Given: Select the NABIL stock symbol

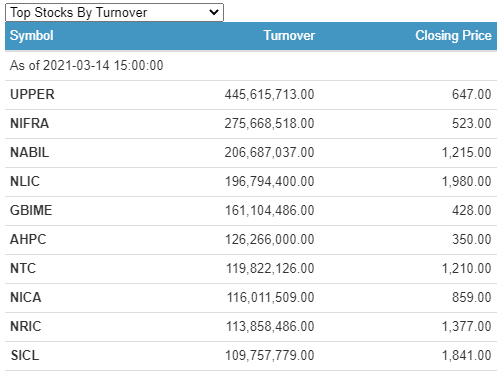Looking at the screenshot, I should click(30, 152).
